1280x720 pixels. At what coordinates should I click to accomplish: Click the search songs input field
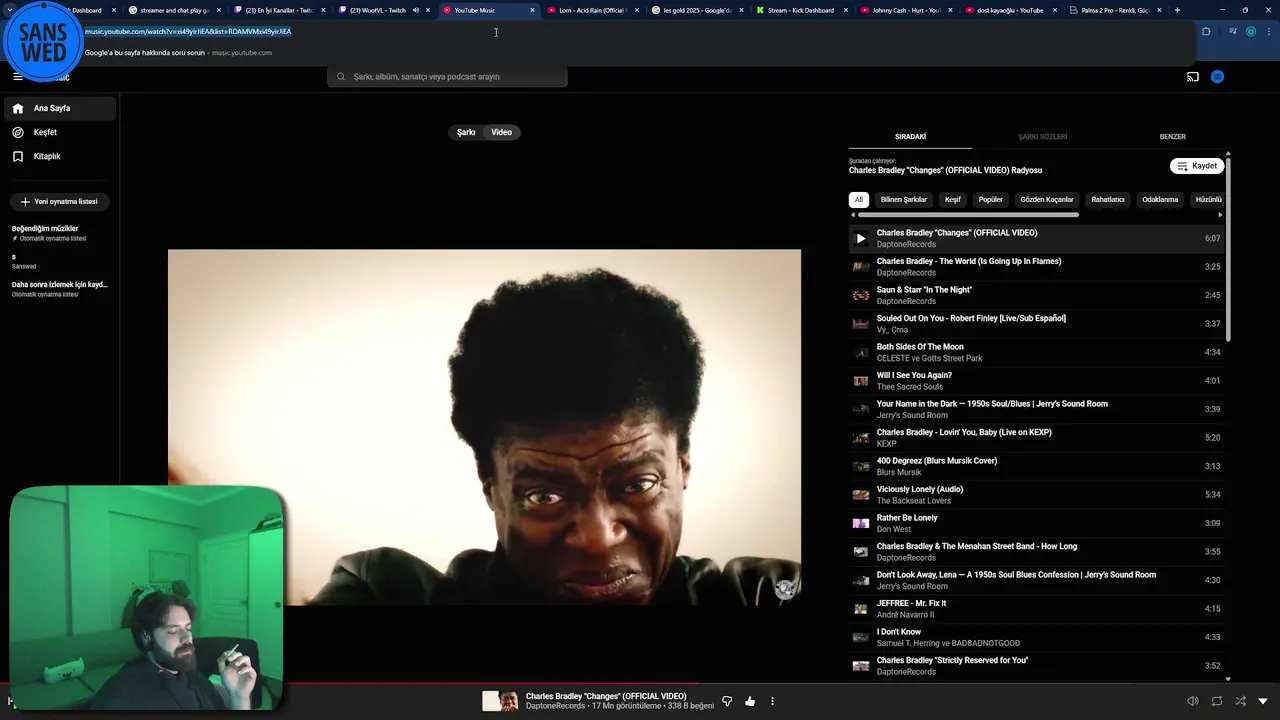pos(447,76)
